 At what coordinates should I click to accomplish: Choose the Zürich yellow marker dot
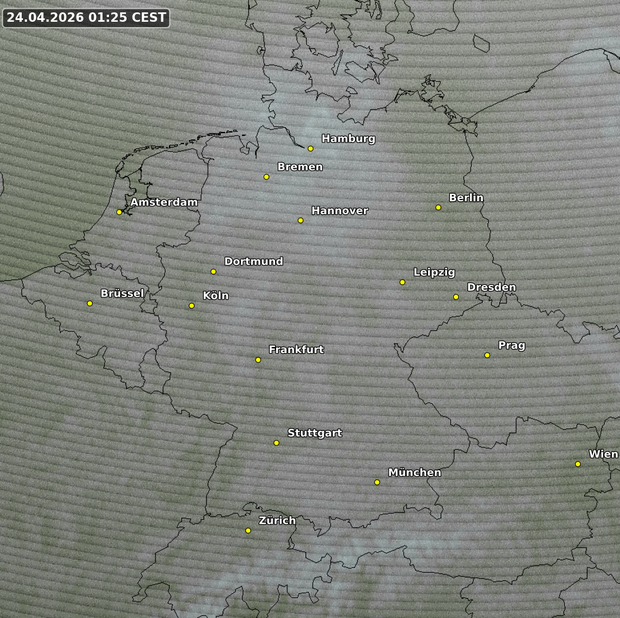[248, 530]
